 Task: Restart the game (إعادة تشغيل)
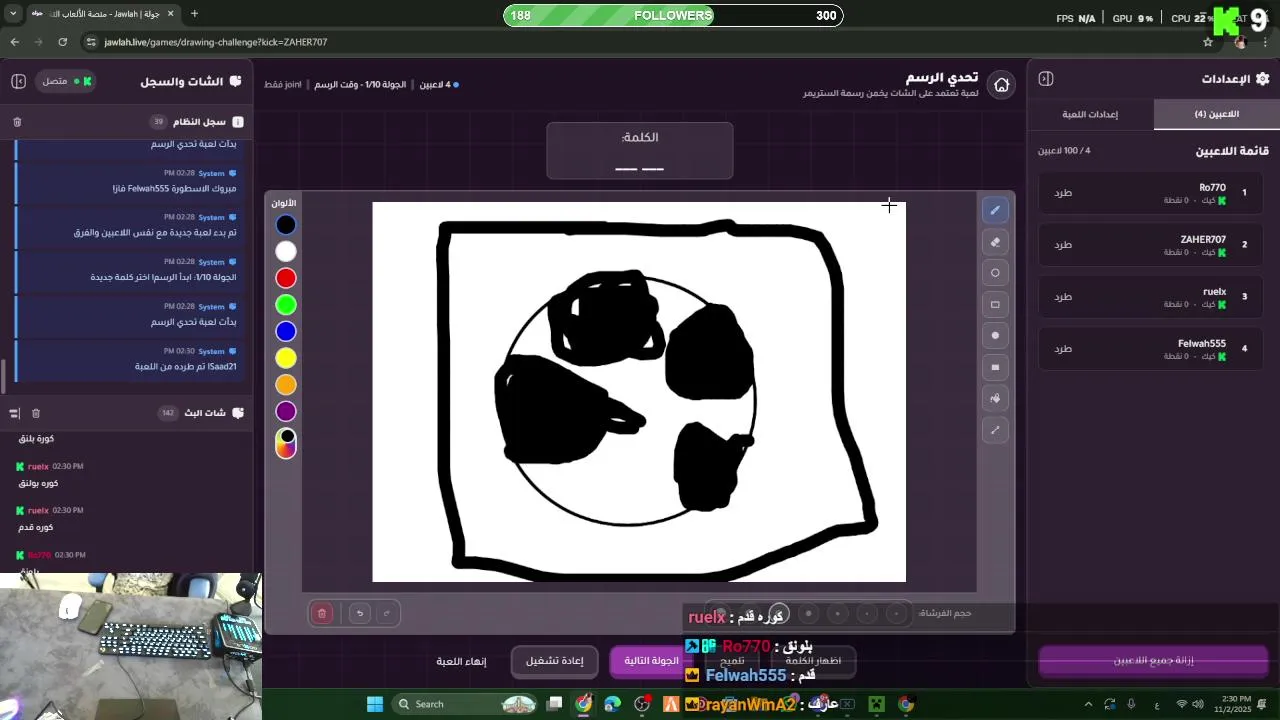point(555,661)
